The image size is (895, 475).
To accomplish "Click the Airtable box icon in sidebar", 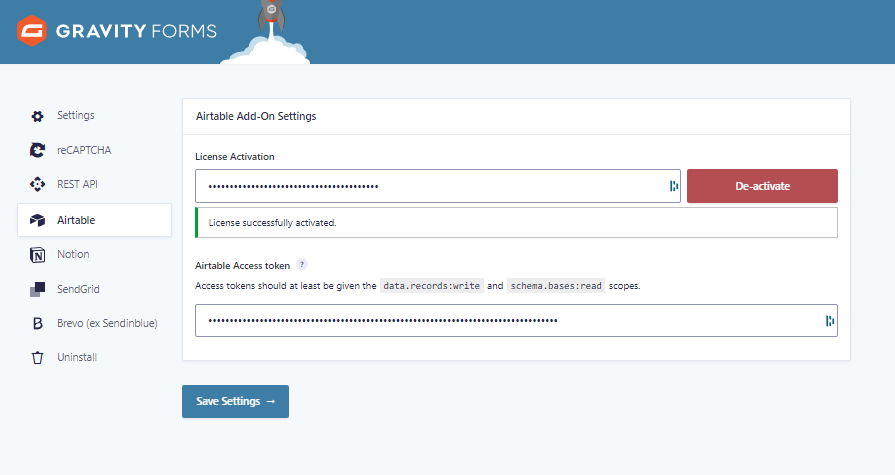I will (x=38, y=220).
